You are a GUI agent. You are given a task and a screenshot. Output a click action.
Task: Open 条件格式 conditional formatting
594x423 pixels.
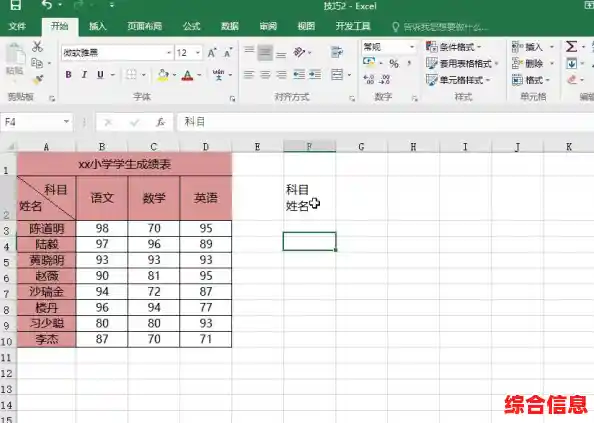[453, 47]
